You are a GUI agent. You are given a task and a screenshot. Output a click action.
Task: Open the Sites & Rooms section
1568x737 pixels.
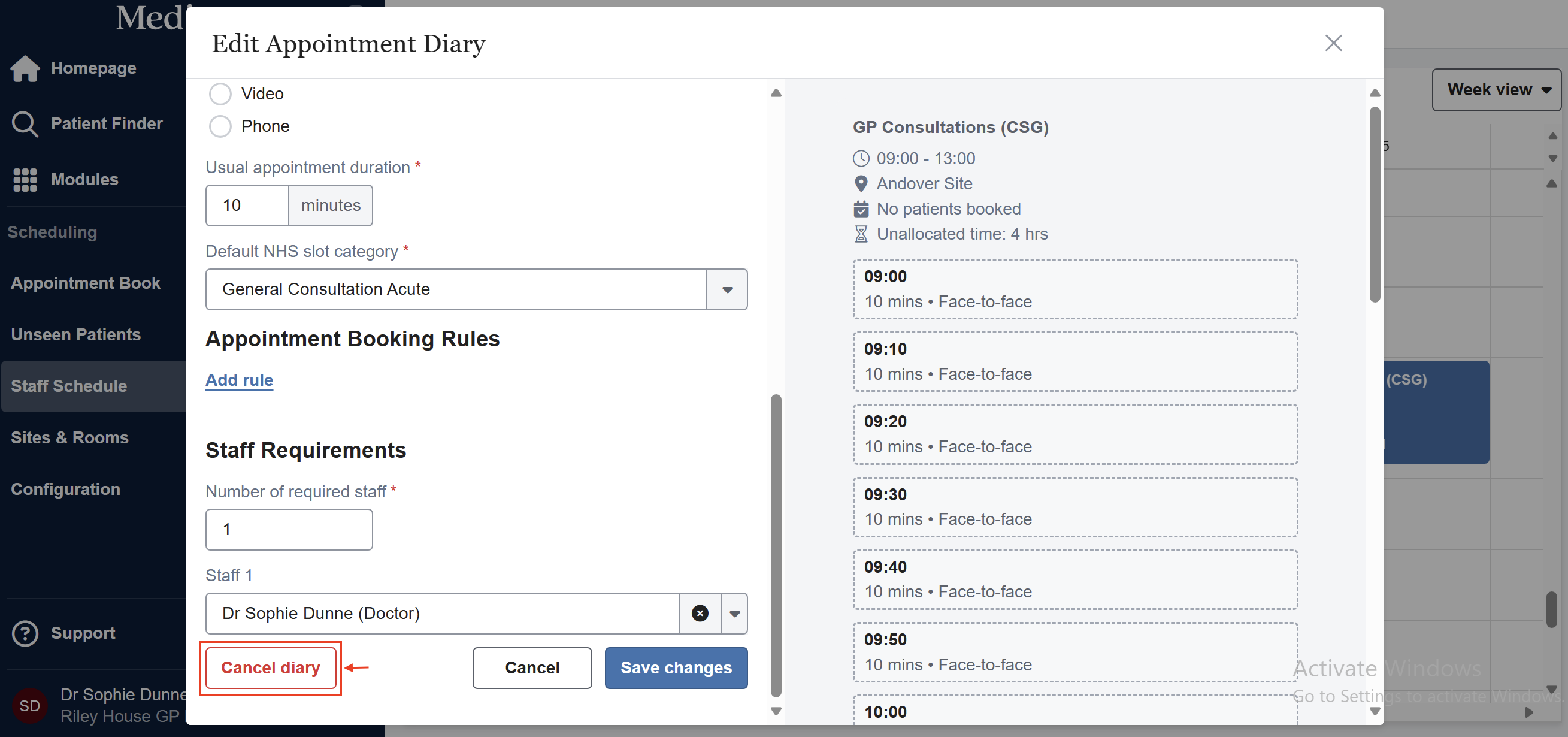[70, 437]
